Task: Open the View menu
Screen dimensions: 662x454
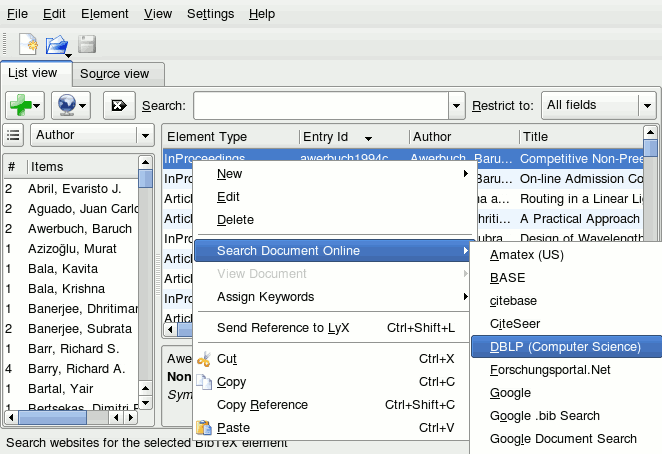Action: (x=158, y=14)
